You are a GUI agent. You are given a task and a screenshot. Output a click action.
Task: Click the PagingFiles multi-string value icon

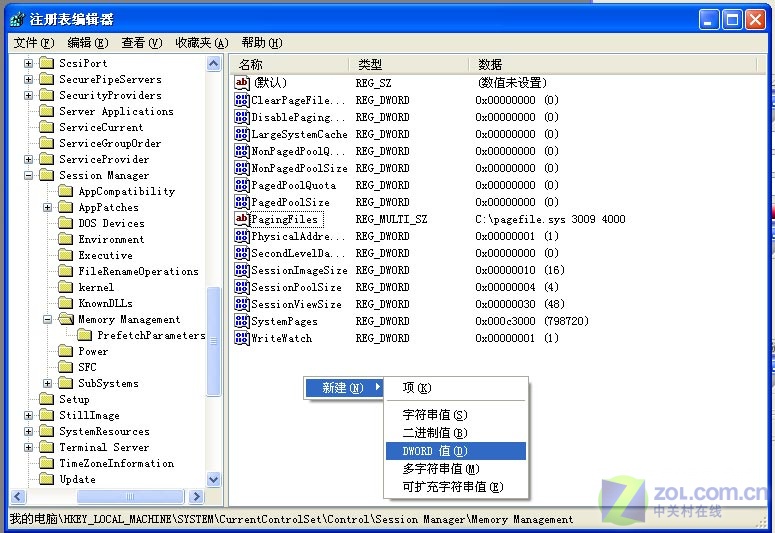(x=242, y=219)
